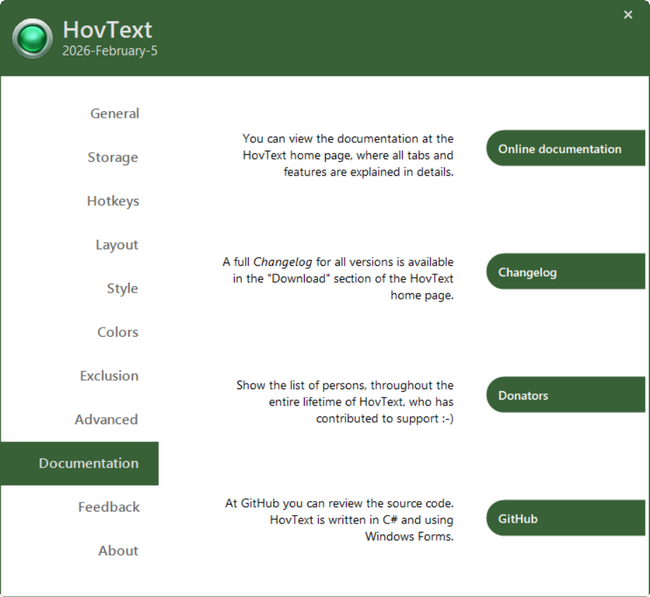Go to the Hotkeys tab
Viewport: 650px width, 597px height.
pyautogui.click(x=112, y=201)
